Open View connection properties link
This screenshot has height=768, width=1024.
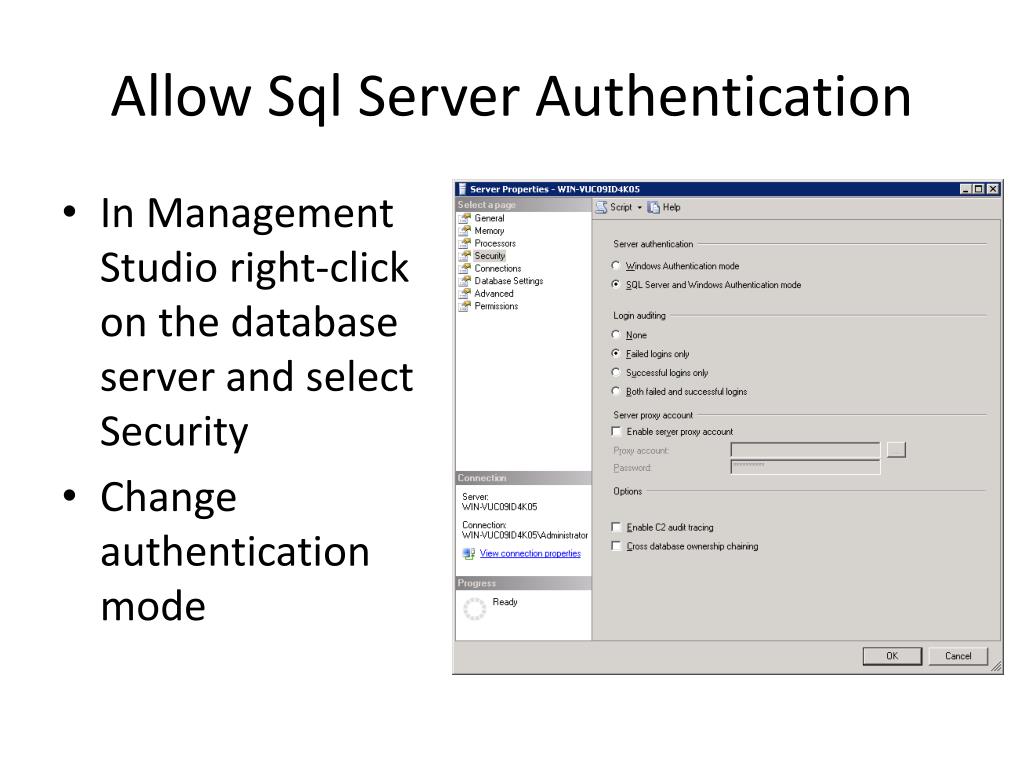[x=530, y=553]
